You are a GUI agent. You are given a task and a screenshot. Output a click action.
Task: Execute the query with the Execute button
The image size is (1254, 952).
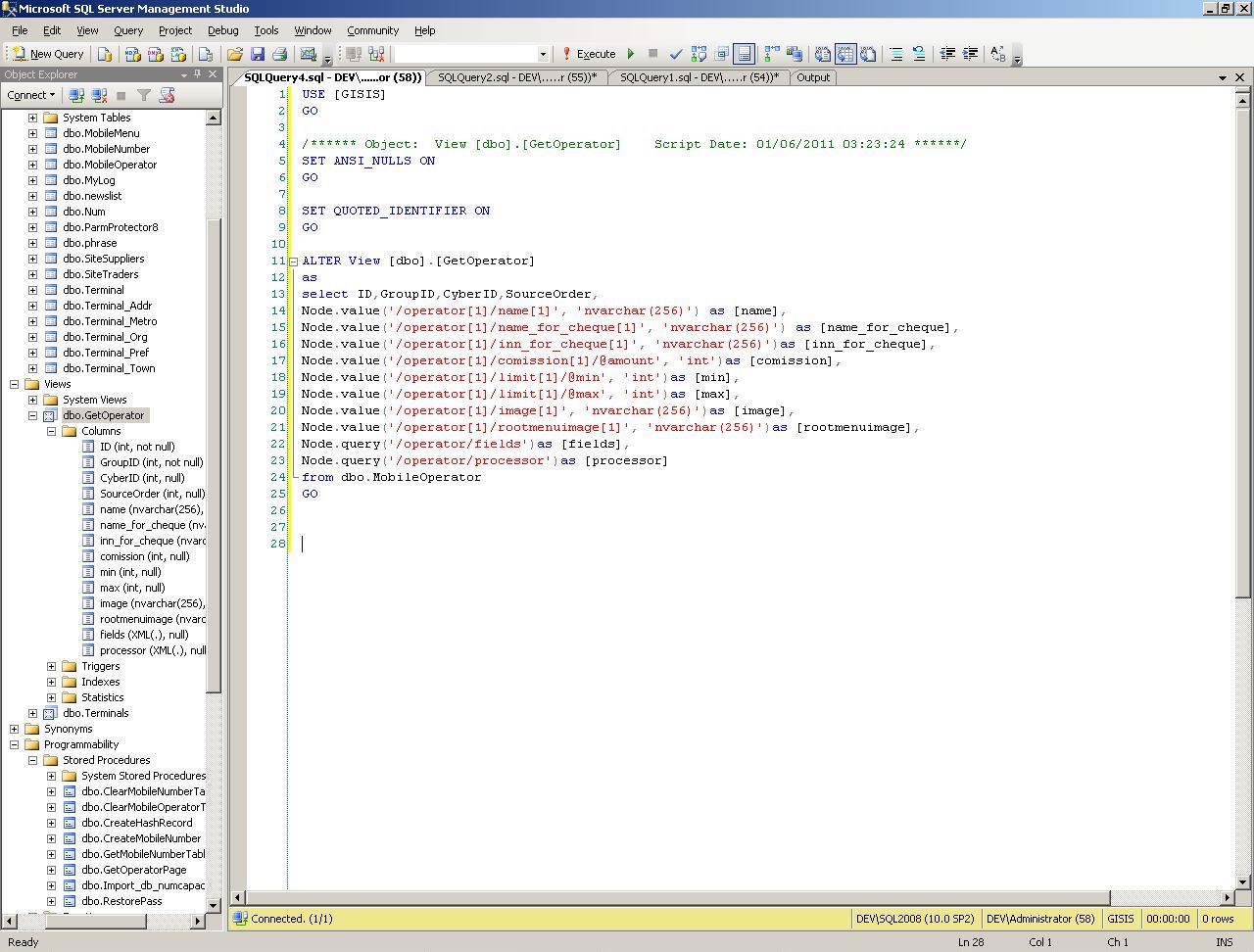click(588, 54)
